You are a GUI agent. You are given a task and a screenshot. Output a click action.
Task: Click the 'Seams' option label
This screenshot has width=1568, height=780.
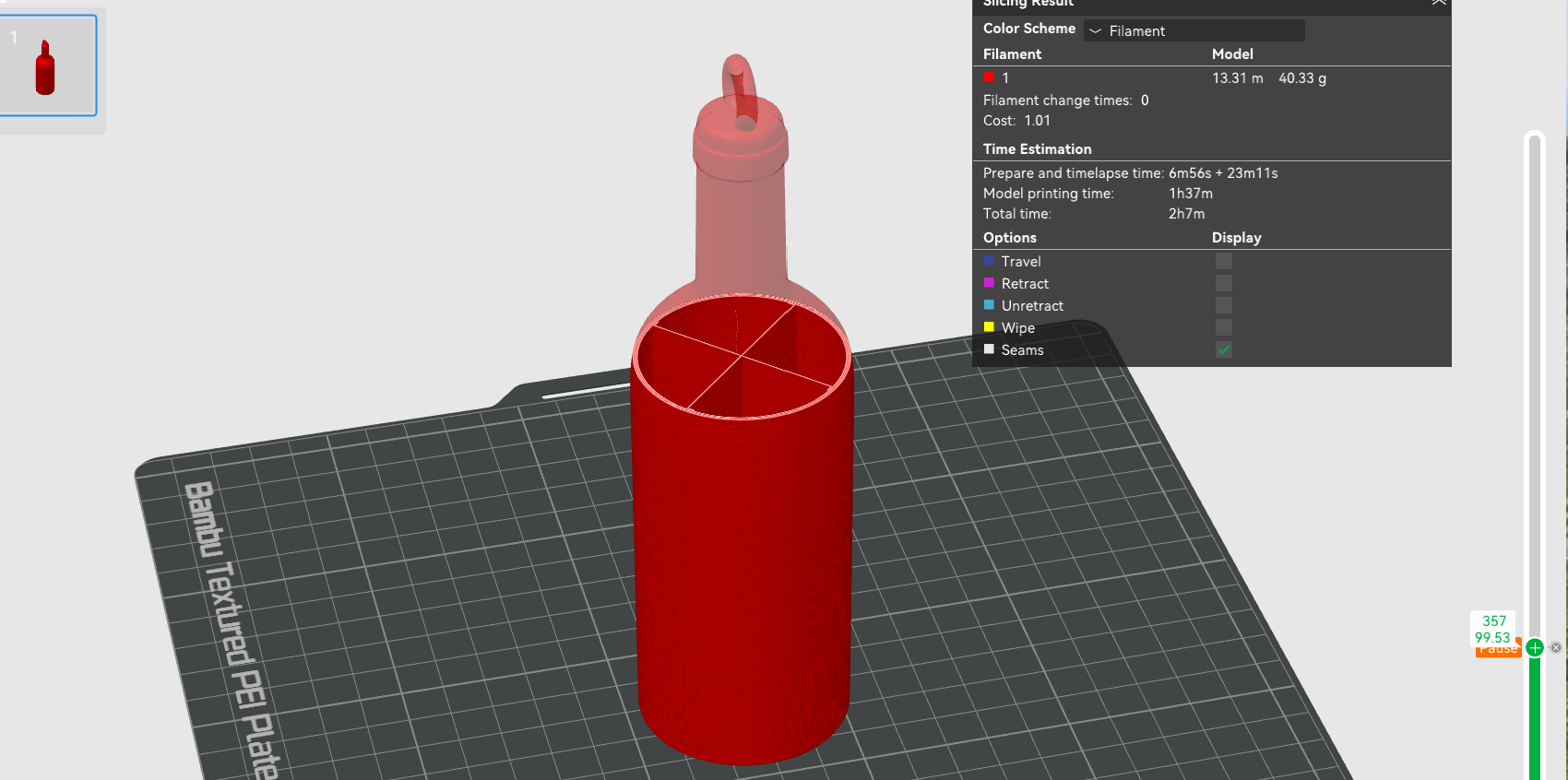[1022, 350]
